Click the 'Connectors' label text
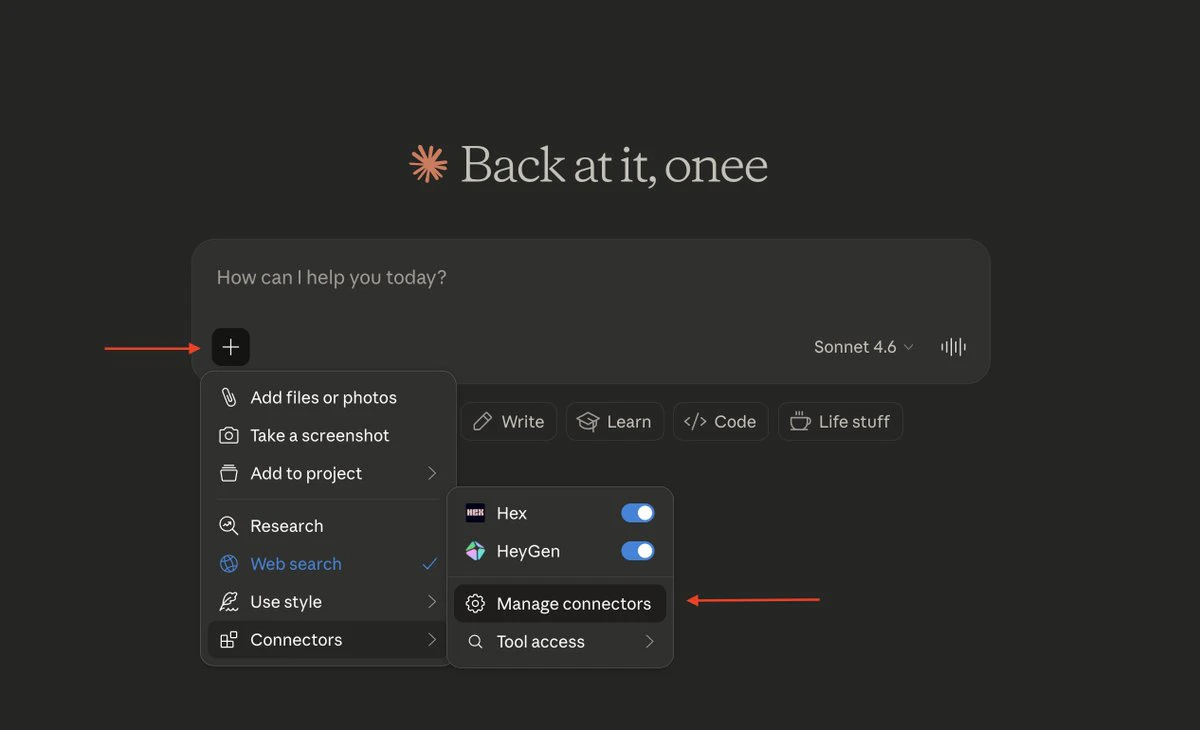Screen dimensions: 1200x730 tap(296, 640)
